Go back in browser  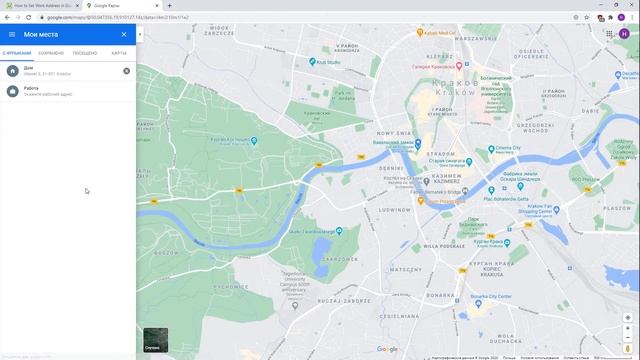tap(7, 18)
